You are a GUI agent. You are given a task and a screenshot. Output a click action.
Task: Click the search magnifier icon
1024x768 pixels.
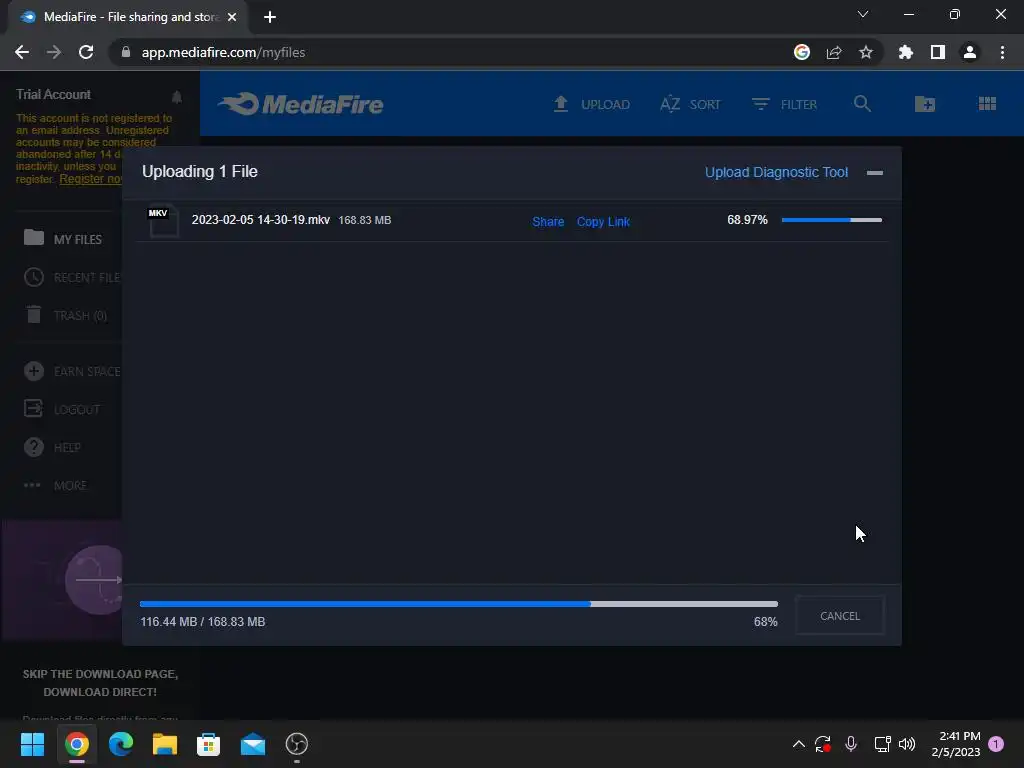coord(862,104)
